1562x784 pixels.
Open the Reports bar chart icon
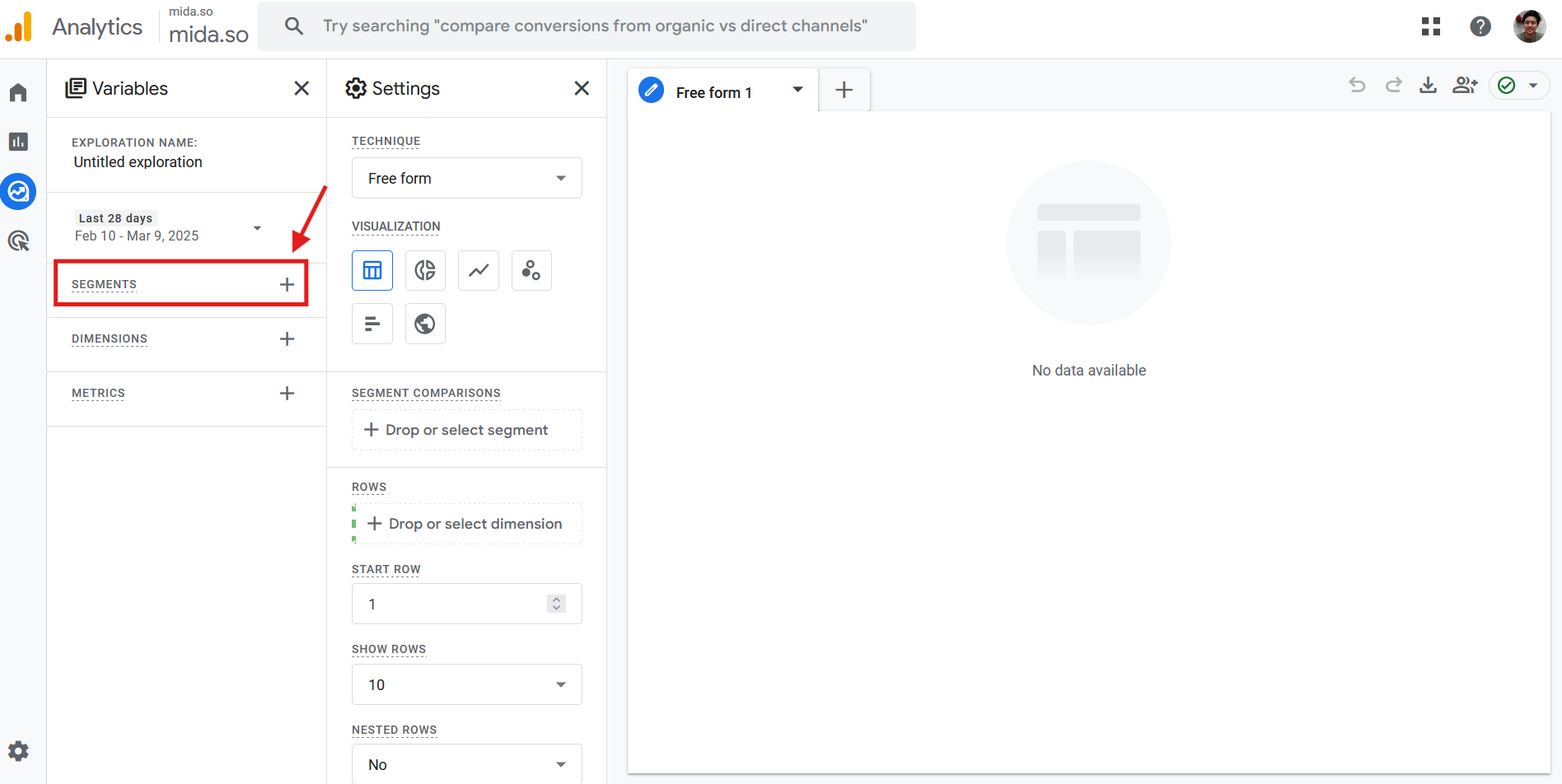(x=18, y=142)
